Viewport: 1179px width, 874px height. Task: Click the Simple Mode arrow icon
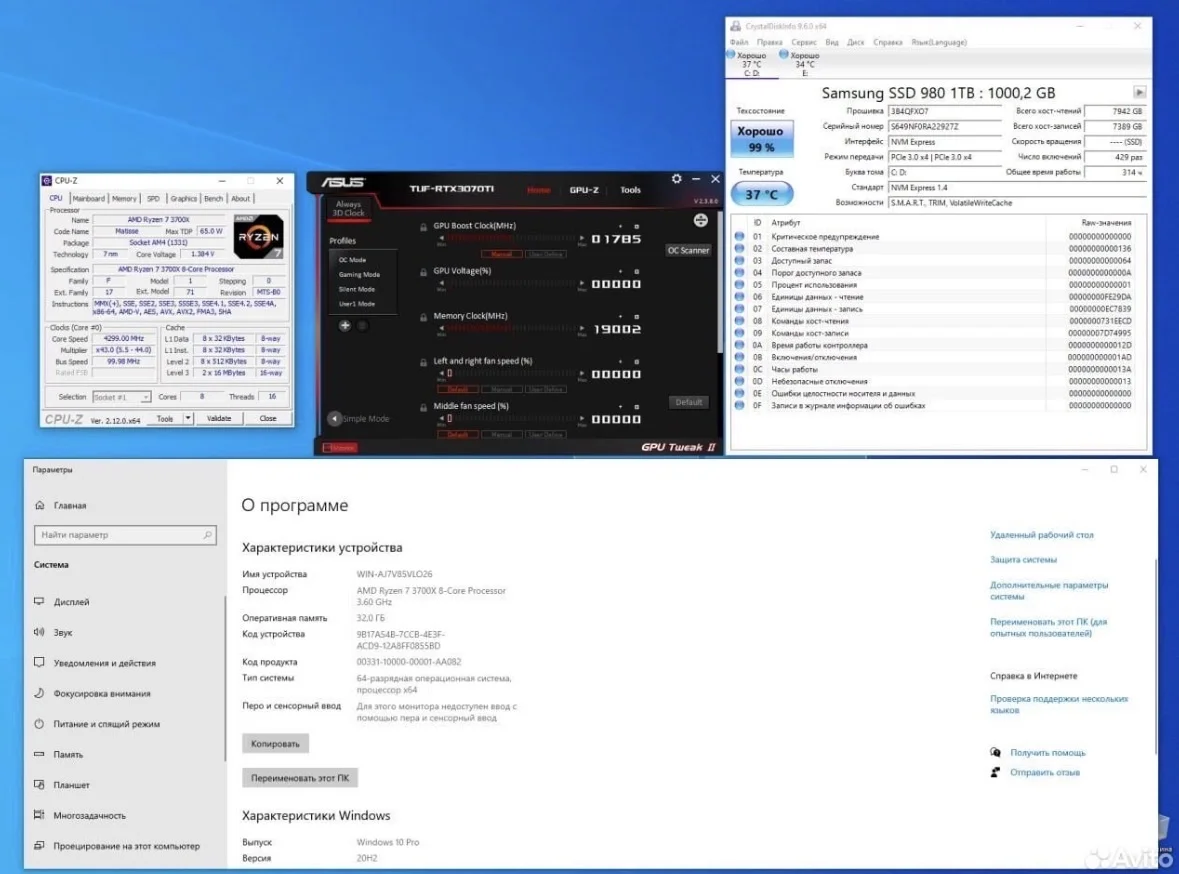pos(335,418)
